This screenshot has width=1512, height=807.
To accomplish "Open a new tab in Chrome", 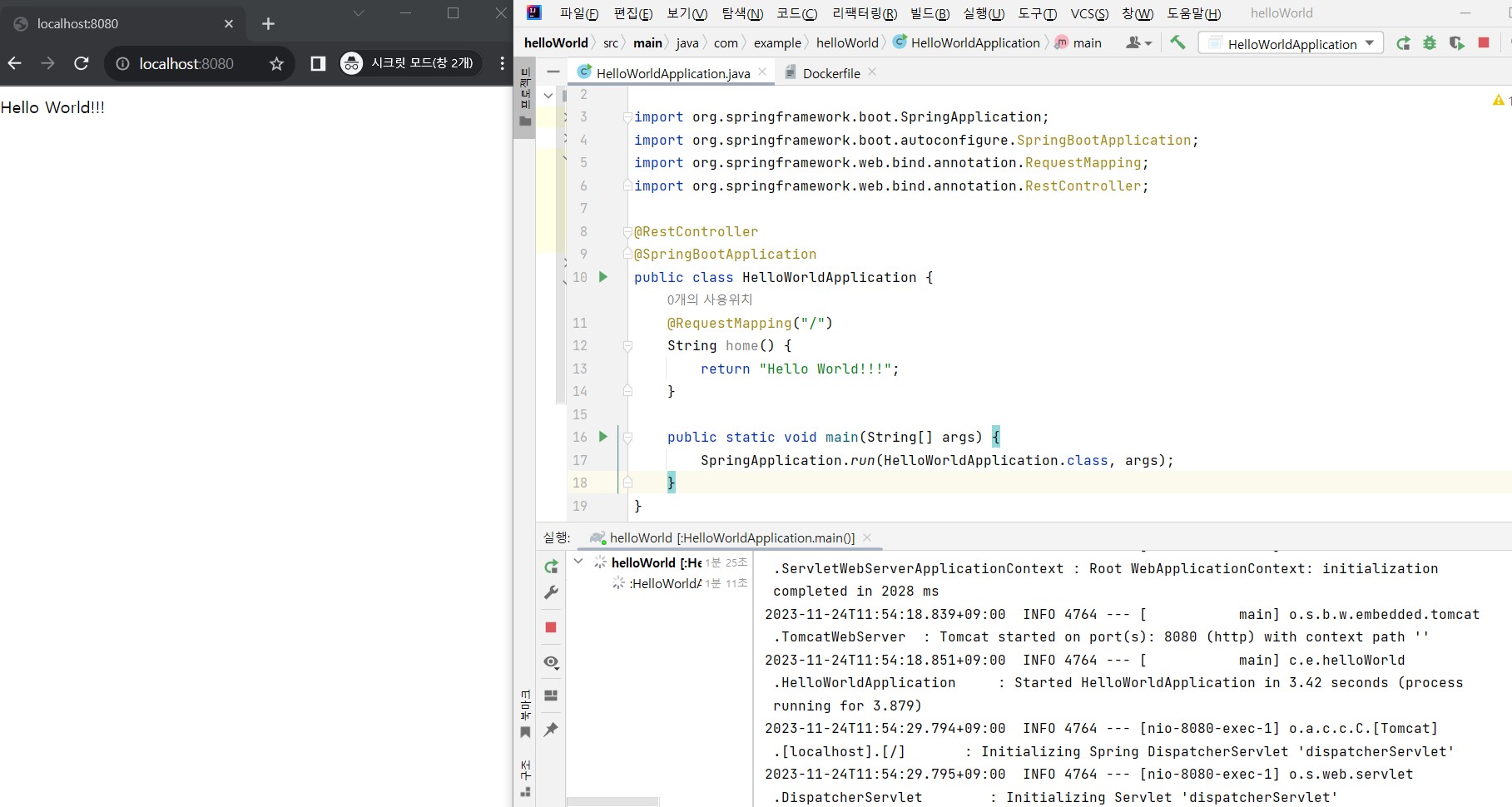I will click(268, 23).
